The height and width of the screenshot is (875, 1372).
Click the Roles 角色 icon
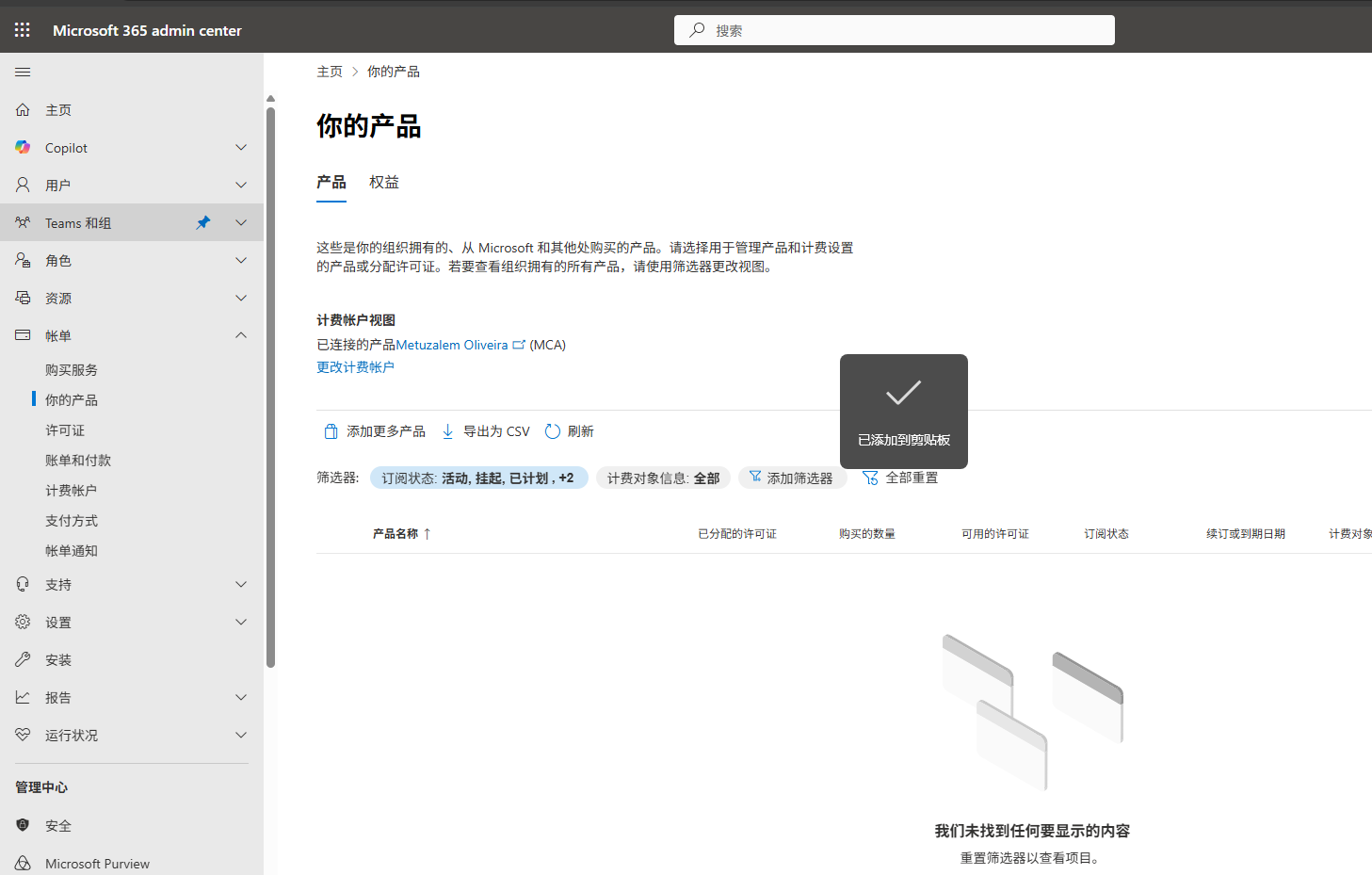(23, 261)
